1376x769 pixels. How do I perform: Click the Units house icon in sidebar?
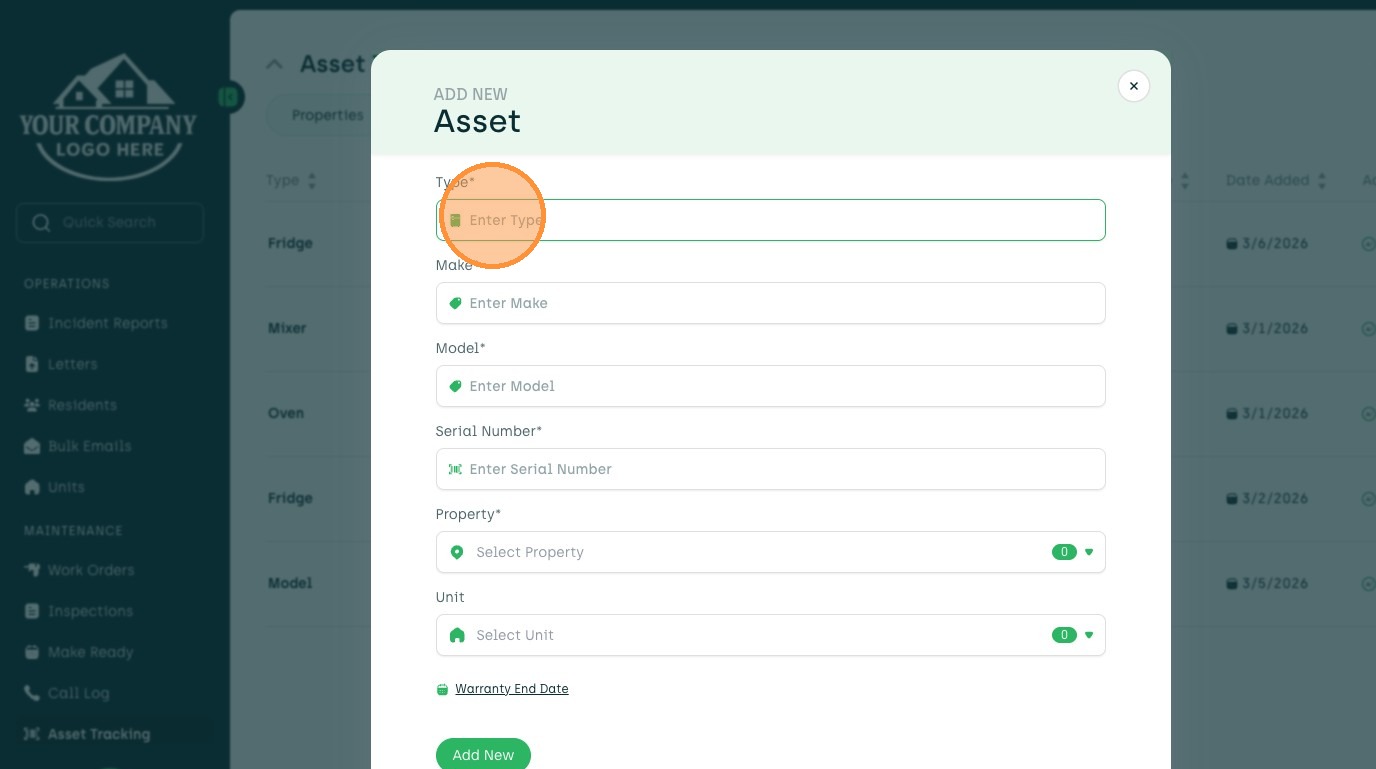[x=31, y=488]
